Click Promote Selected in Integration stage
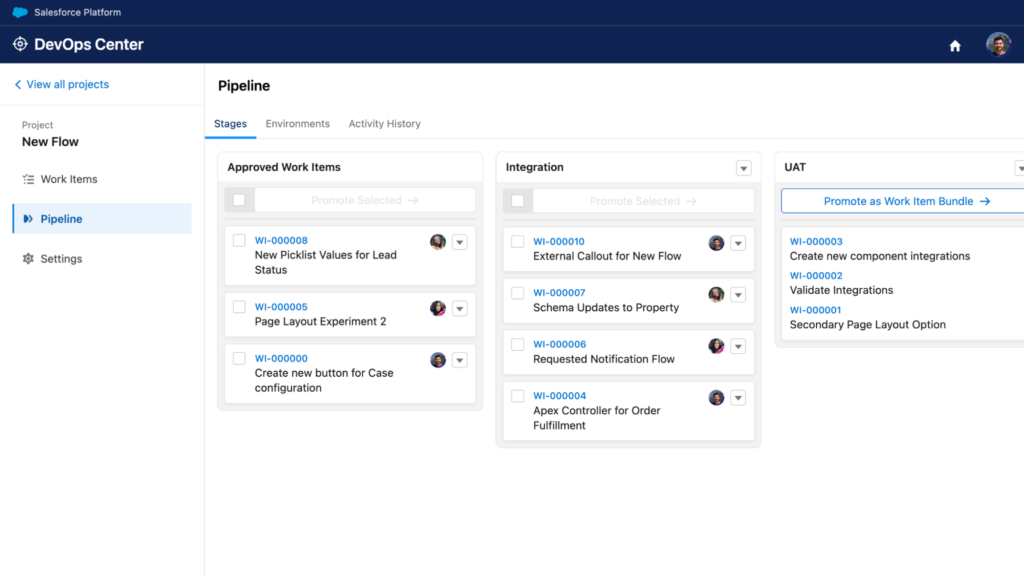The height and width of the screenshot is (576, 1024). coord(643,201)
